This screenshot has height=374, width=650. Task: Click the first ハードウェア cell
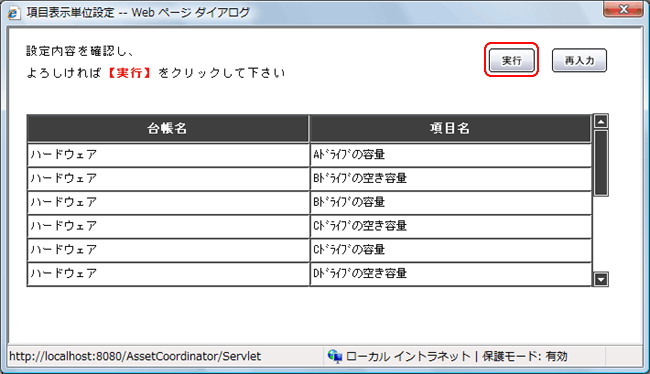coord(168,155)
